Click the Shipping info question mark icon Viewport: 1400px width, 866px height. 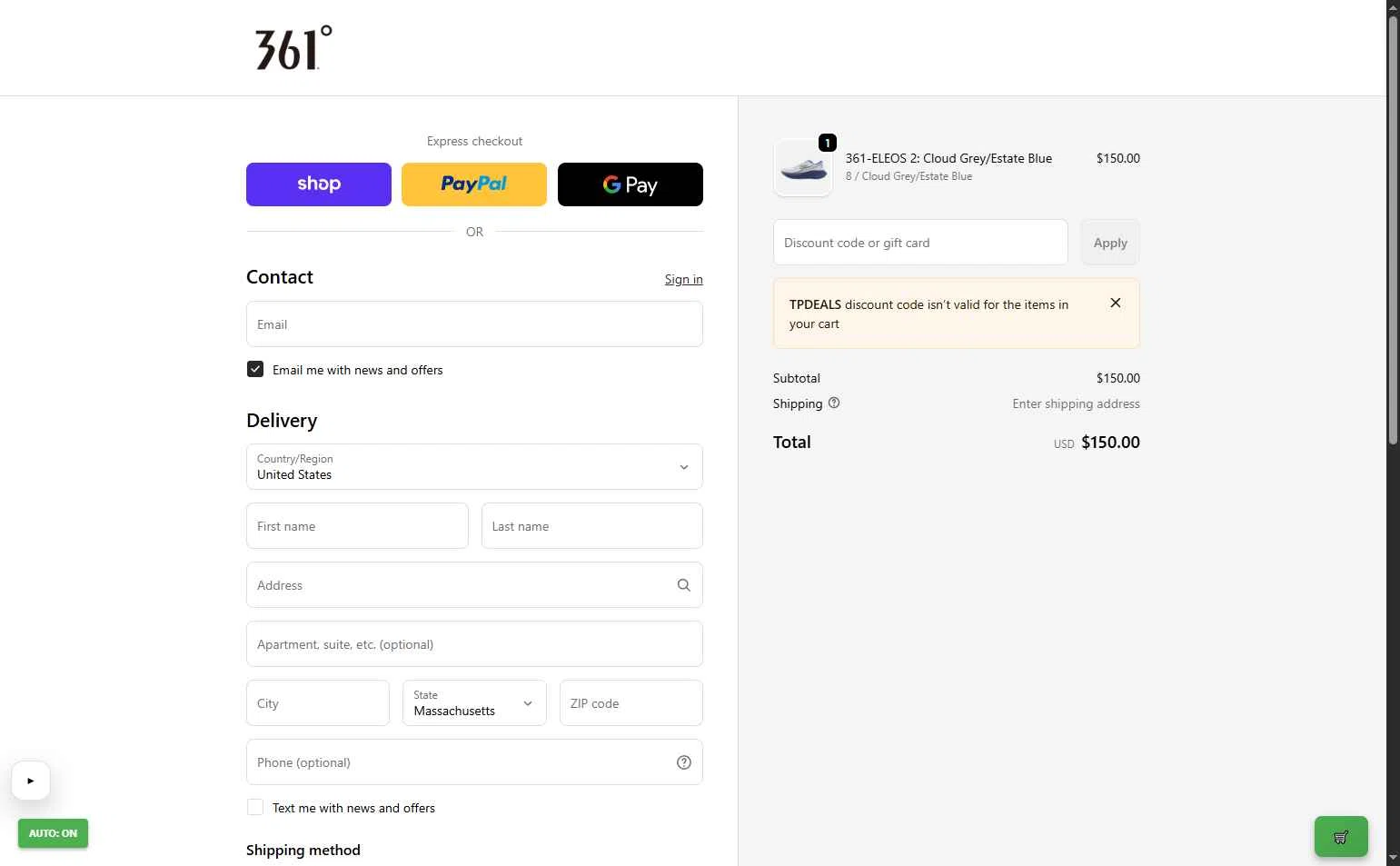click(834, 403)
